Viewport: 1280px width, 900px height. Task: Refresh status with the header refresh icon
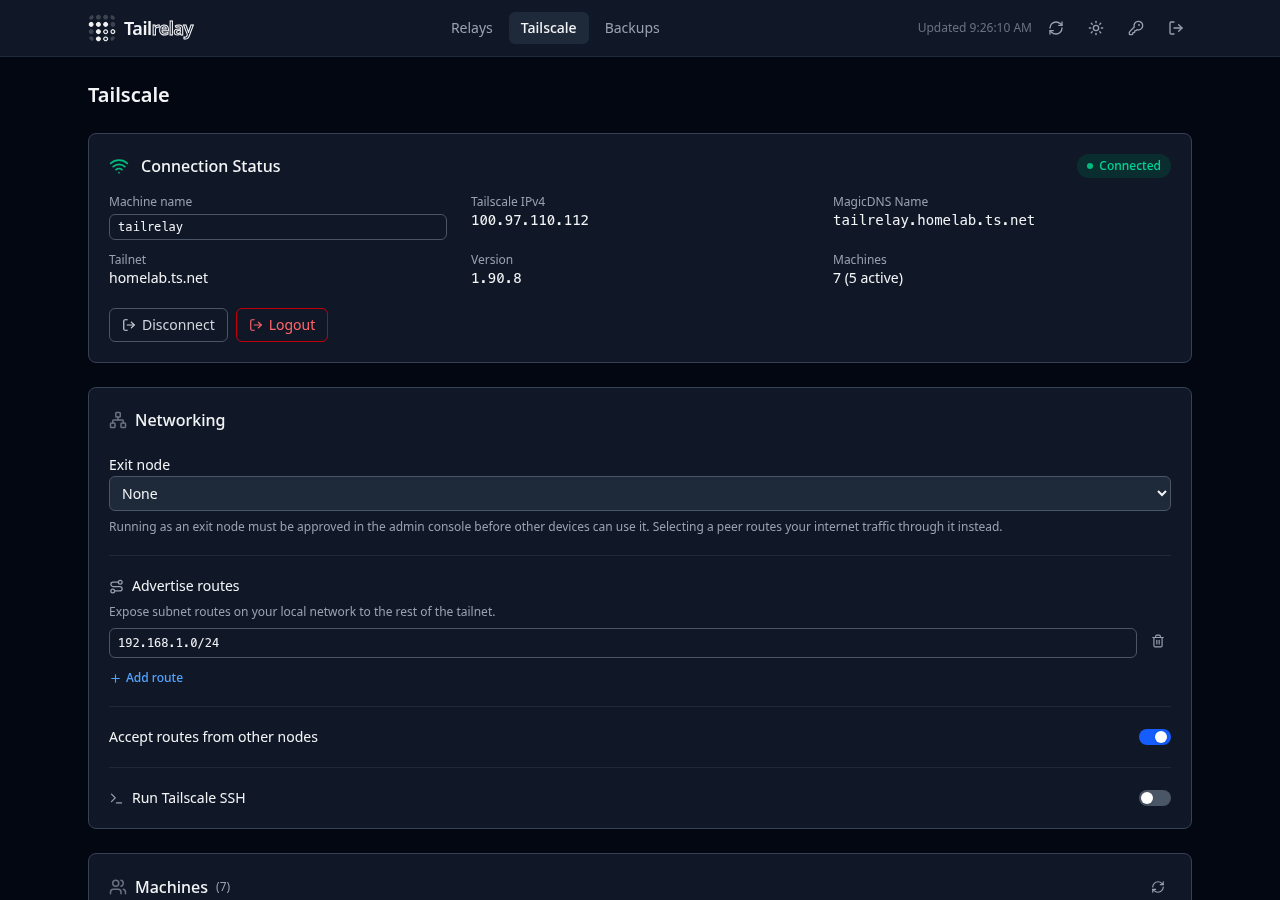coord(1056,28)
